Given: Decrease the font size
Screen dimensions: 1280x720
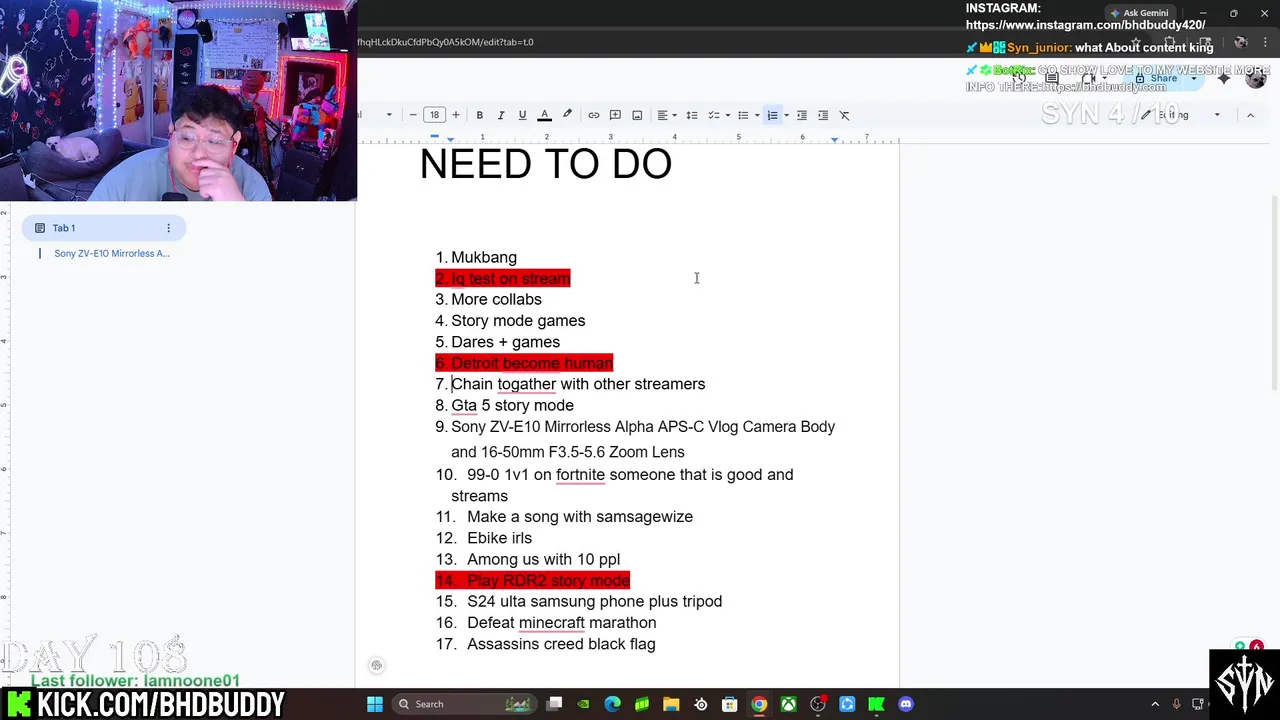Looking at the screenshot, I should point(413,115).
